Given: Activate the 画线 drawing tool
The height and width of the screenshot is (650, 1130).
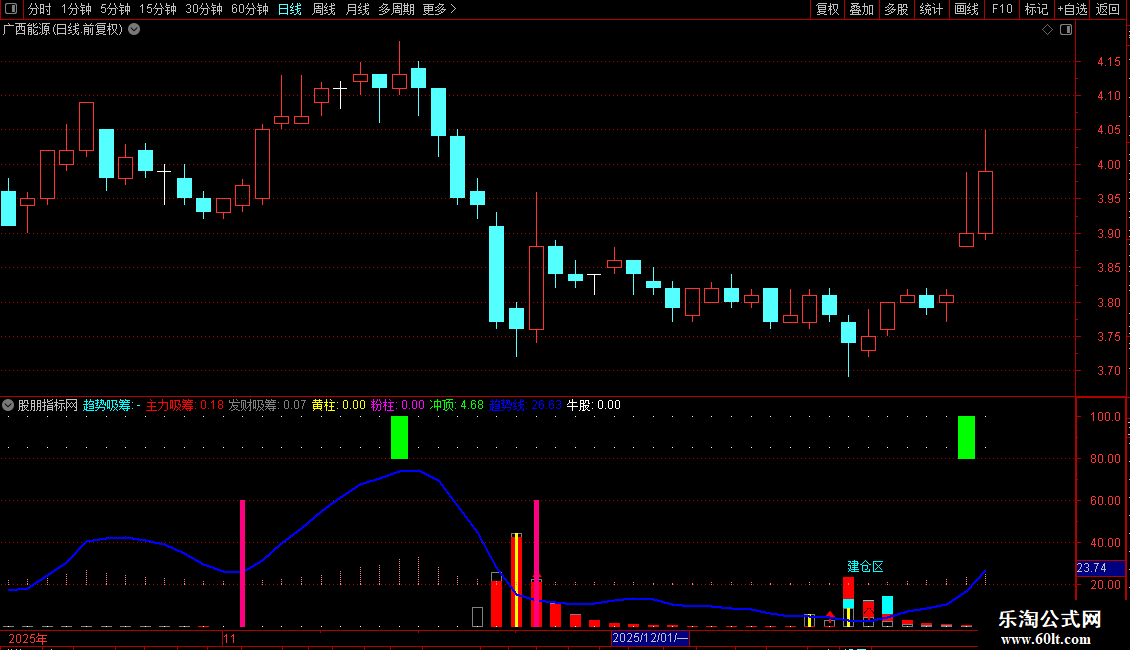Looking at the screenshot, I should [966, 9].
